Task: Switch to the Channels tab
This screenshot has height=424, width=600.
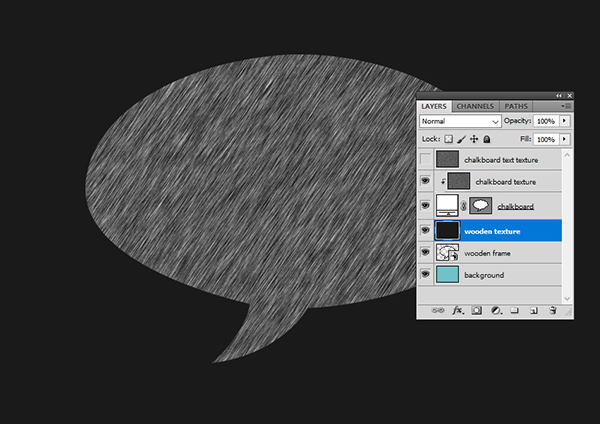Action: click(476, 105)
